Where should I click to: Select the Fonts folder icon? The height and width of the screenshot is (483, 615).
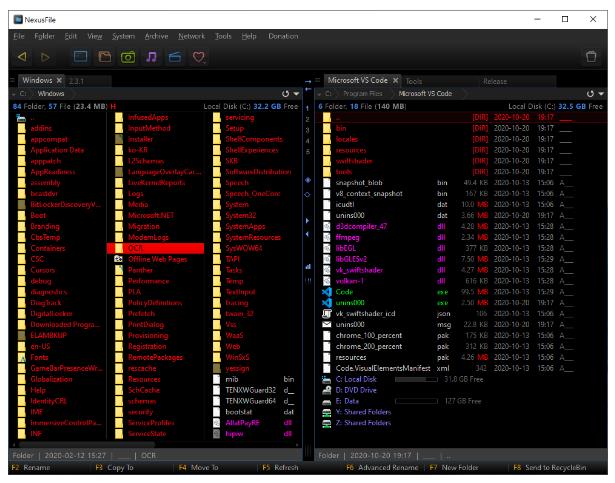pos(22,357)
